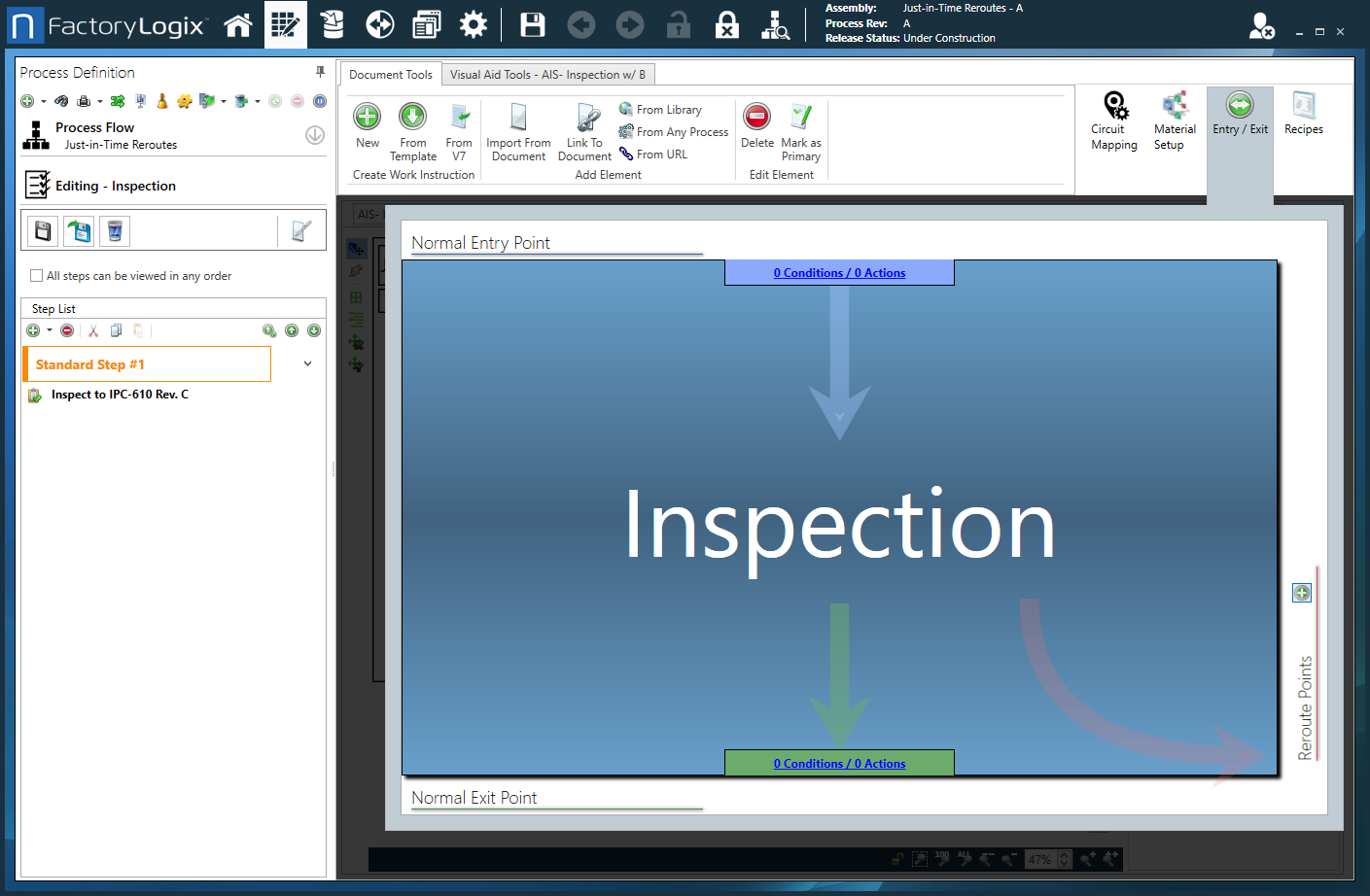Switch to Document Tools tab
This screenshot has height=896, width=1370.
coord(390,75)
